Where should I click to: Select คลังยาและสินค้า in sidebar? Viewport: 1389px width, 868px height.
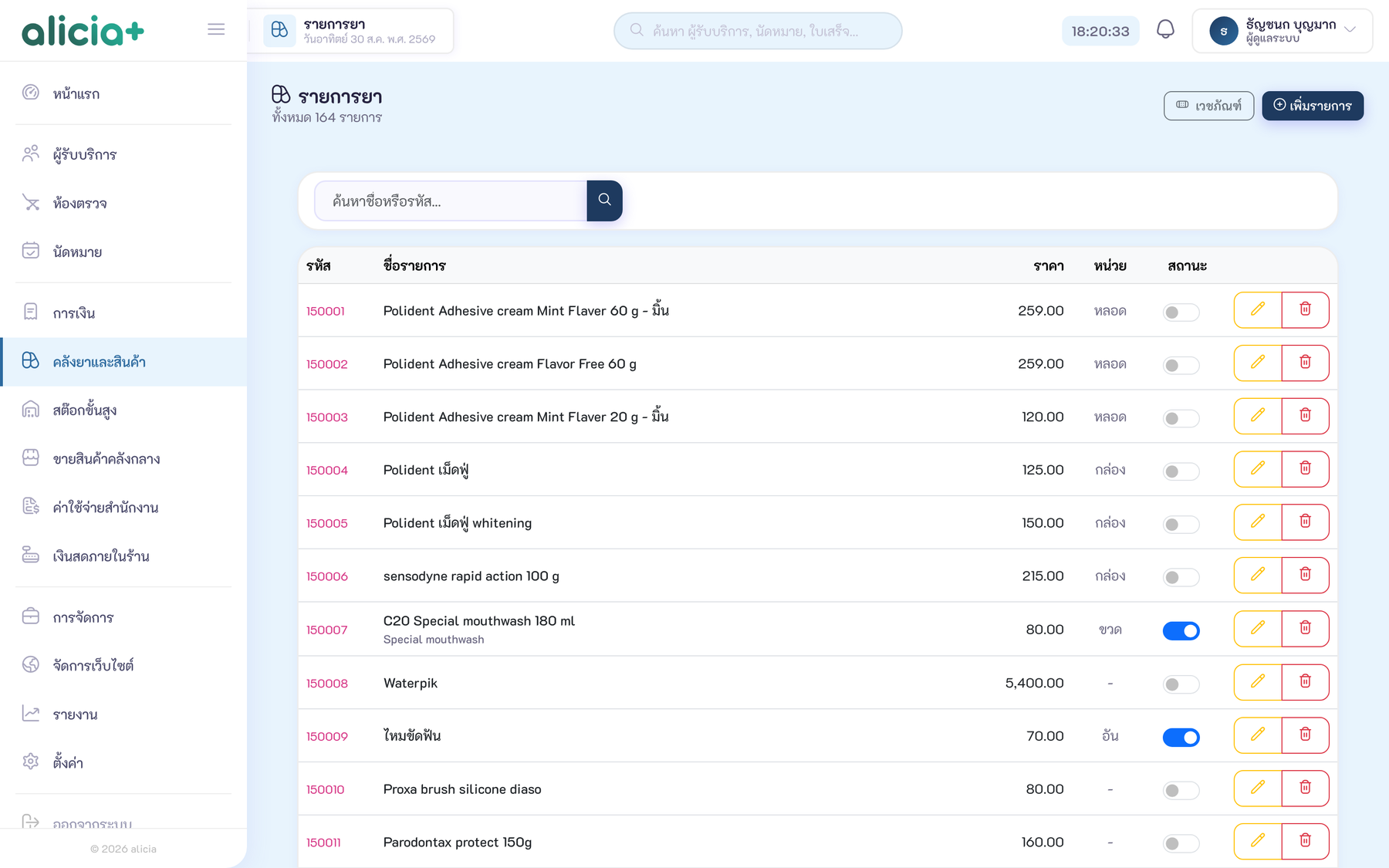click(123, 361)
